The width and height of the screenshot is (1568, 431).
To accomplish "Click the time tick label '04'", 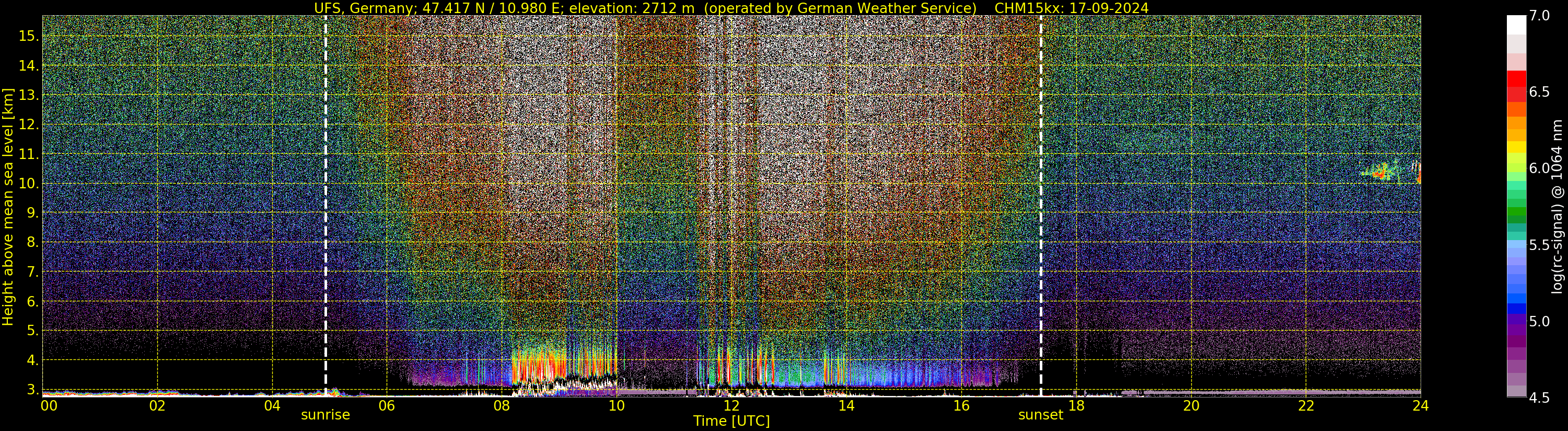I will tap(272, 405).
